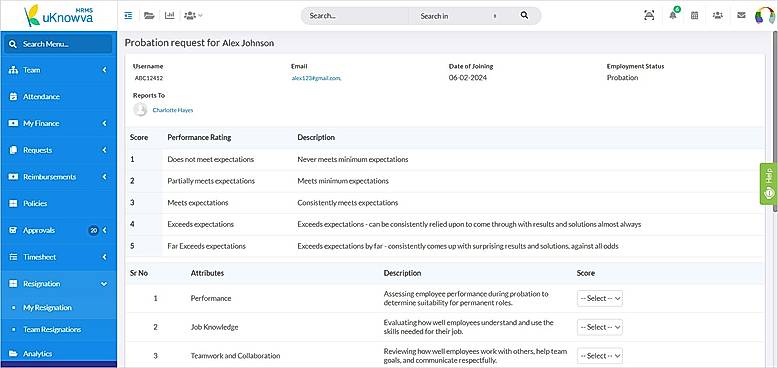
Task: Open My Resignation submenu item
Action: (47, 307)
